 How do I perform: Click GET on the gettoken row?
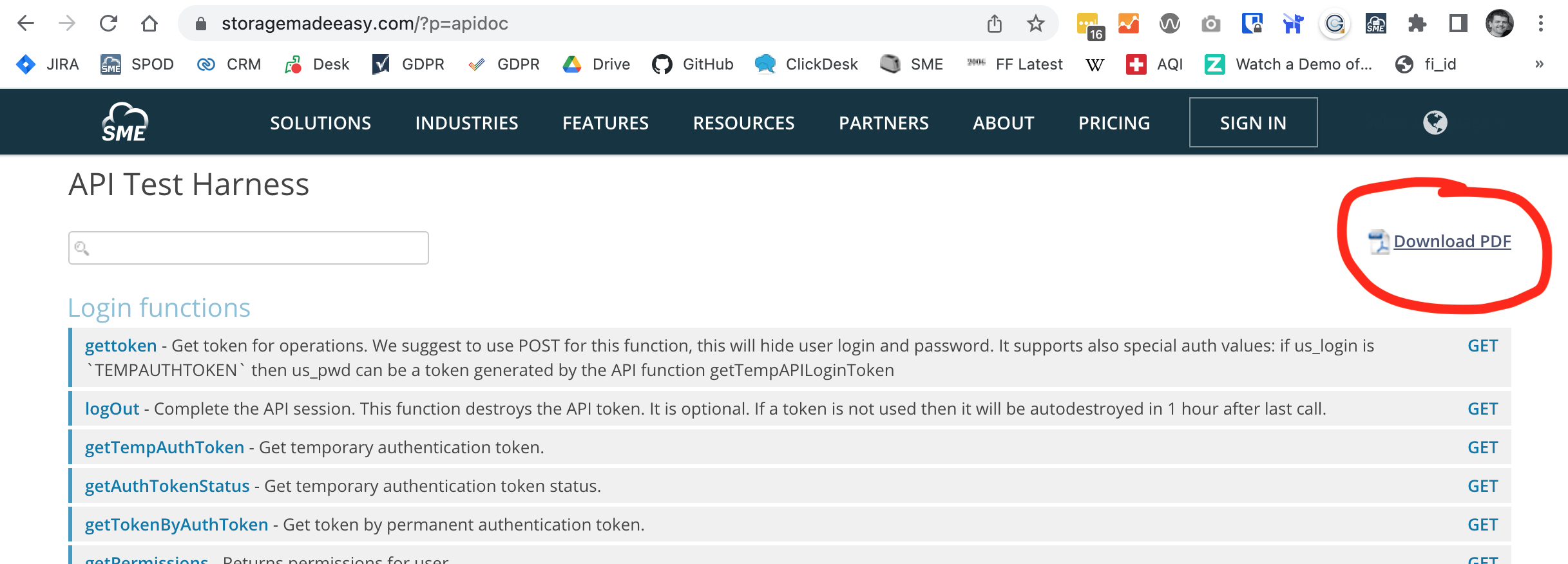click(1482, 346)
